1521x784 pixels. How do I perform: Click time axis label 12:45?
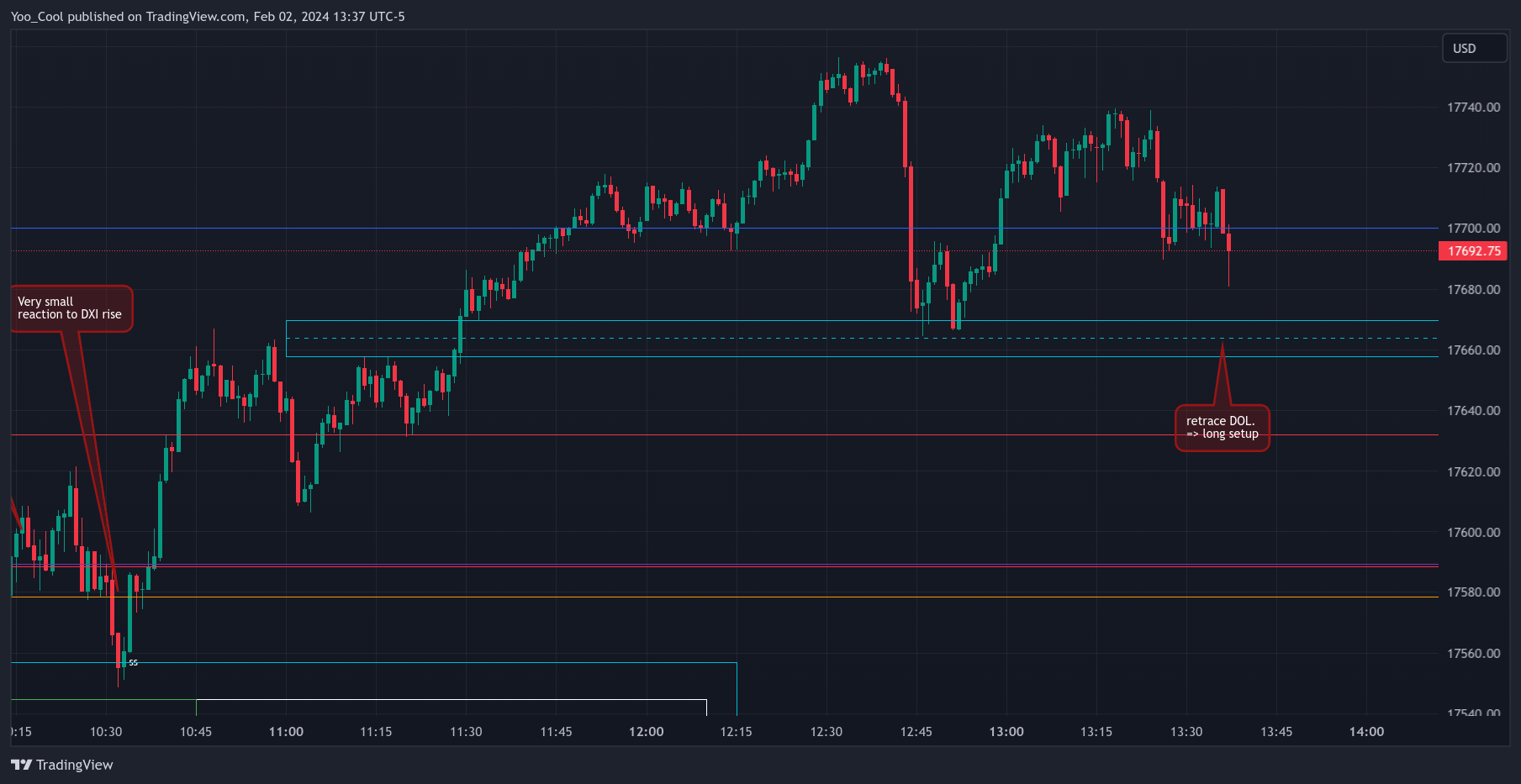pyautogui.click(x=916, y=732)
